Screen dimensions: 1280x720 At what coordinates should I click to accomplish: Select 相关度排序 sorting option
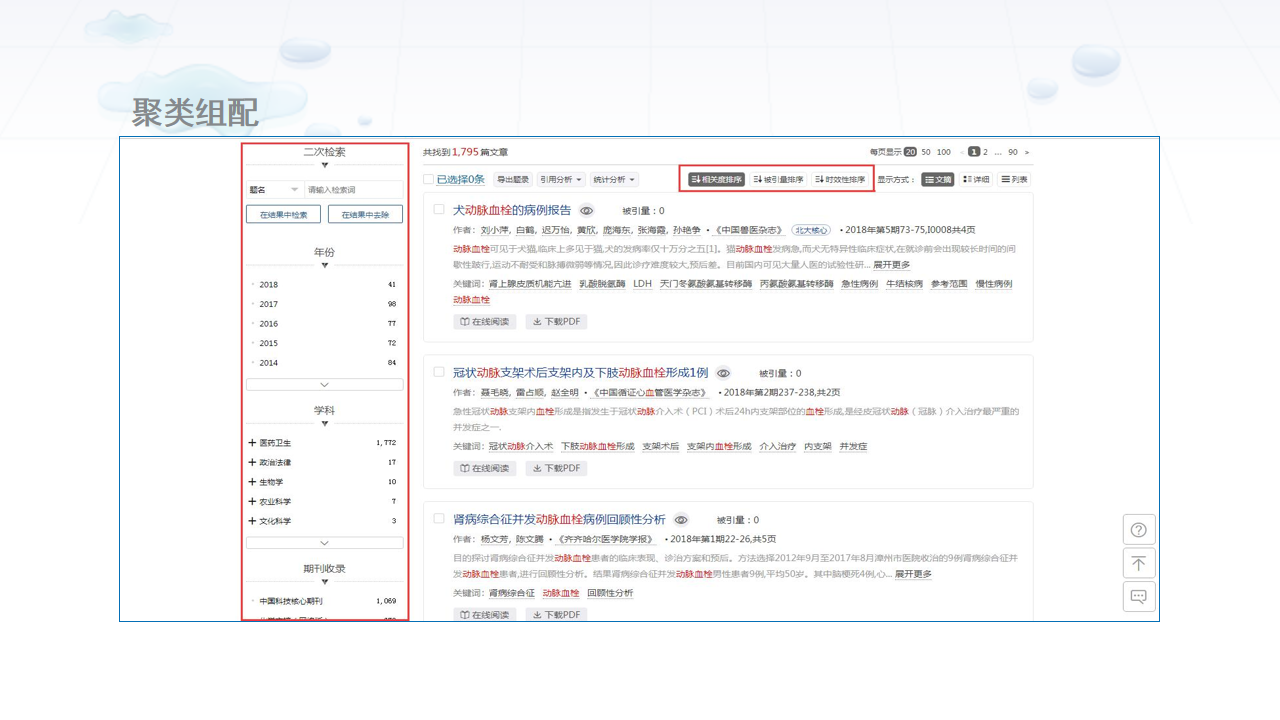716,180
